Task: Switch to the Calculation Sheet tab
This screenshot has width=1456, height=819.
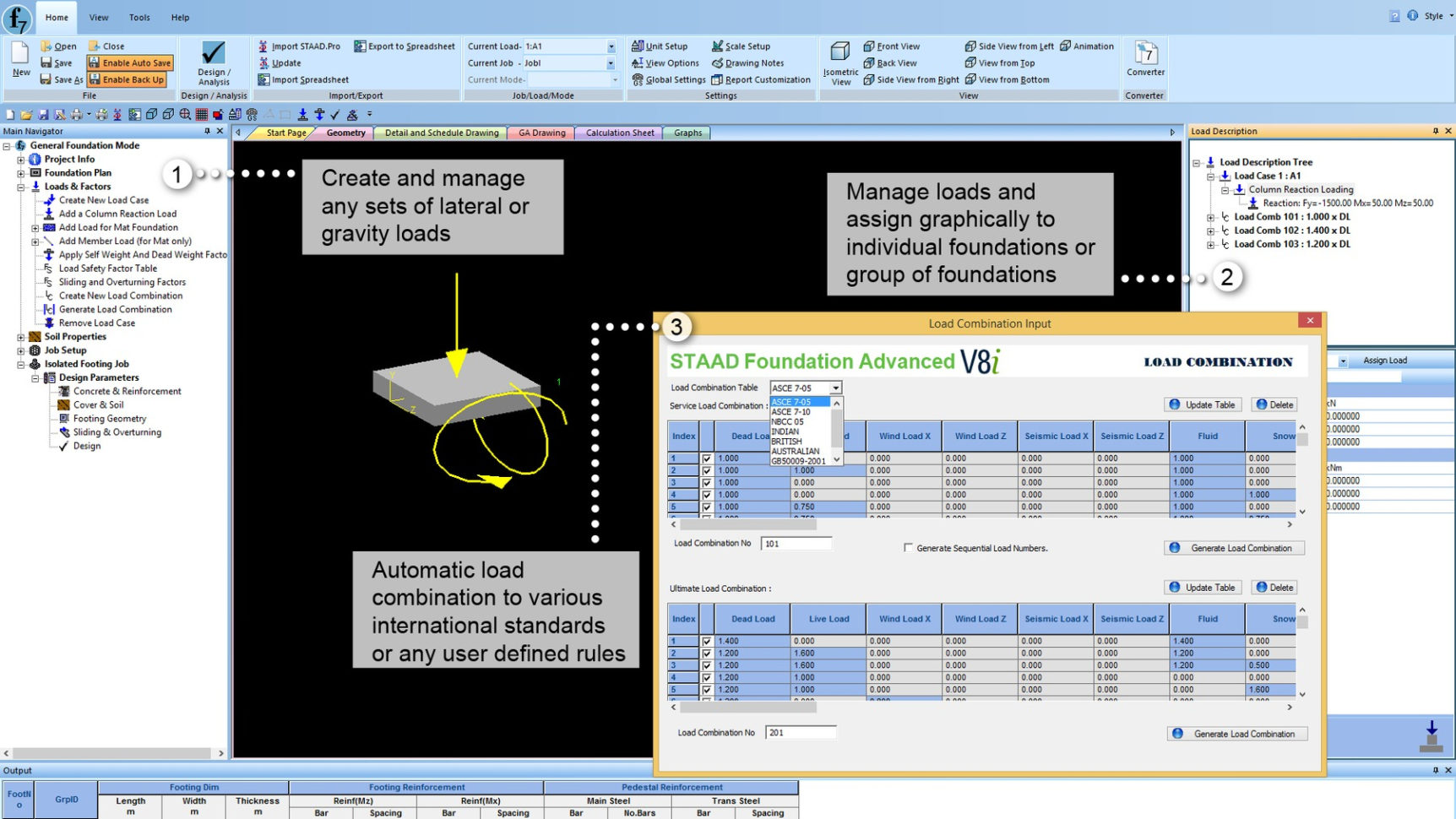Action: point(619,133)
